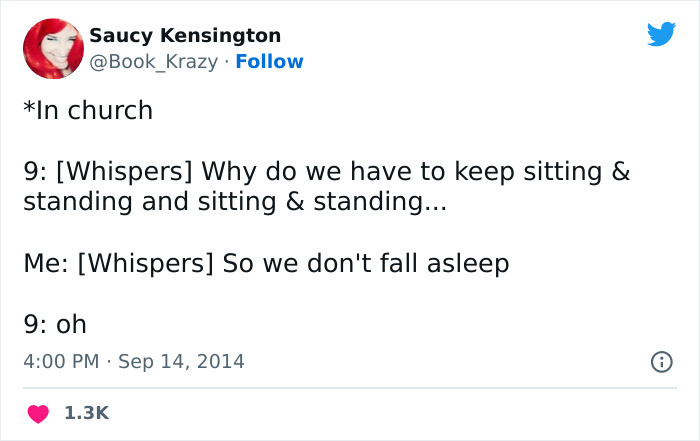The image size is (700, 441).
Task: Click the 1.3K likes count
Action: click(x=86, y=413)
